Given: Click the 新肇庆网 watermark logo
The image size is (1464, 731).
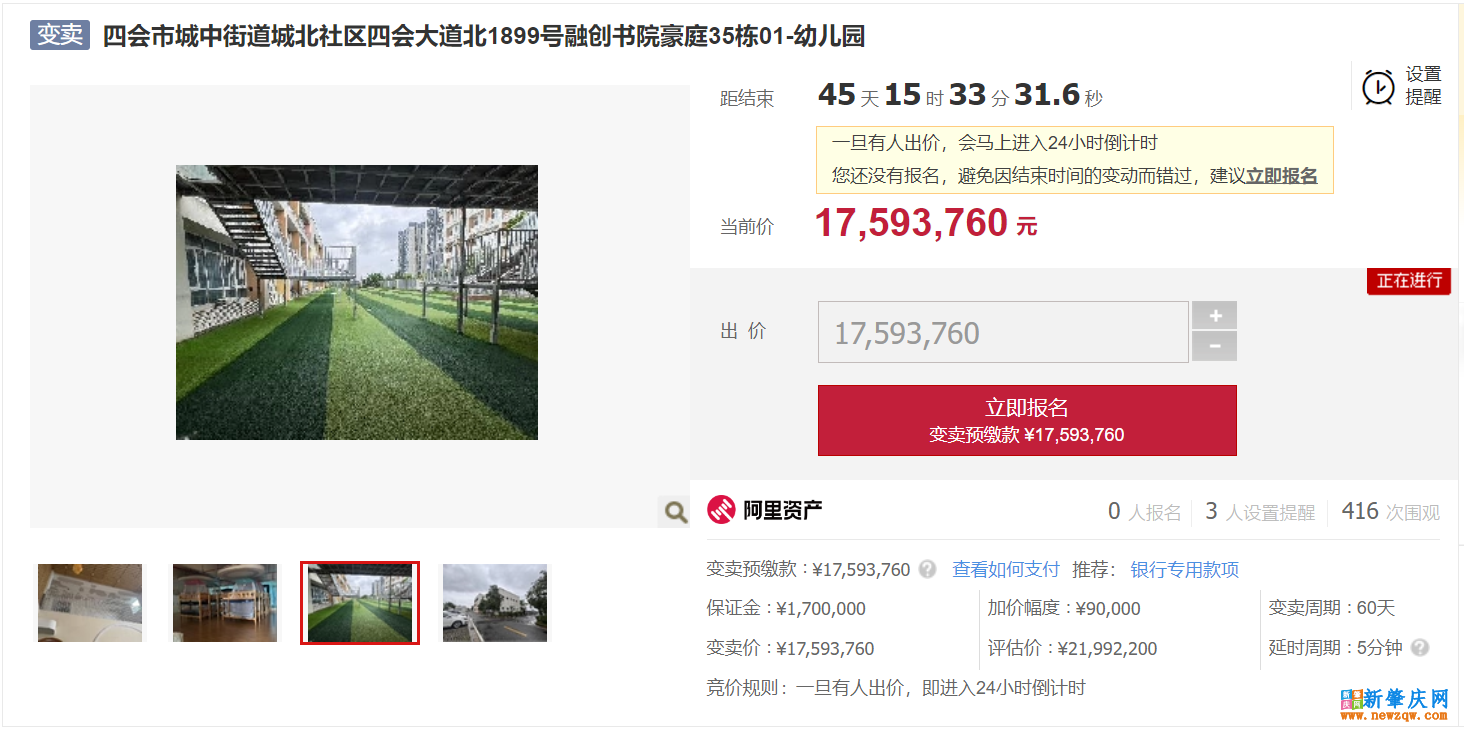Looking at the screenshot, I should point(1394,703).
